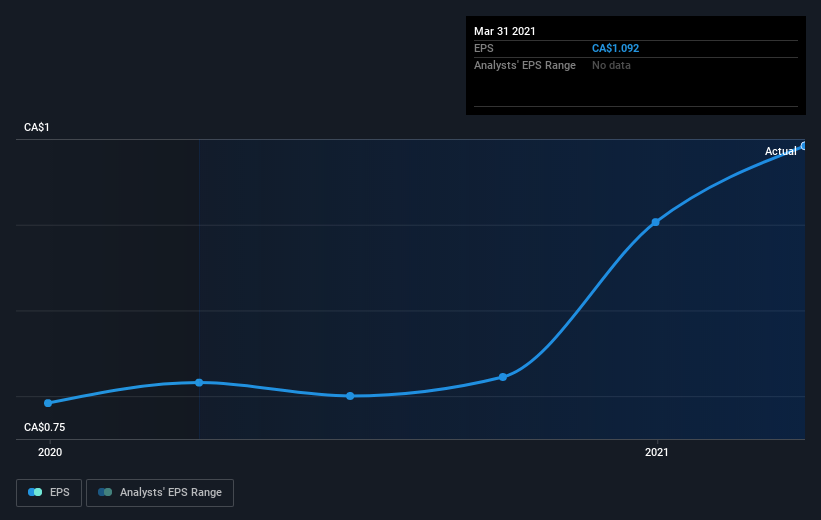Screen dimensions: 821x520
Task: Toggle the EPS legend series
Action: 49,492
